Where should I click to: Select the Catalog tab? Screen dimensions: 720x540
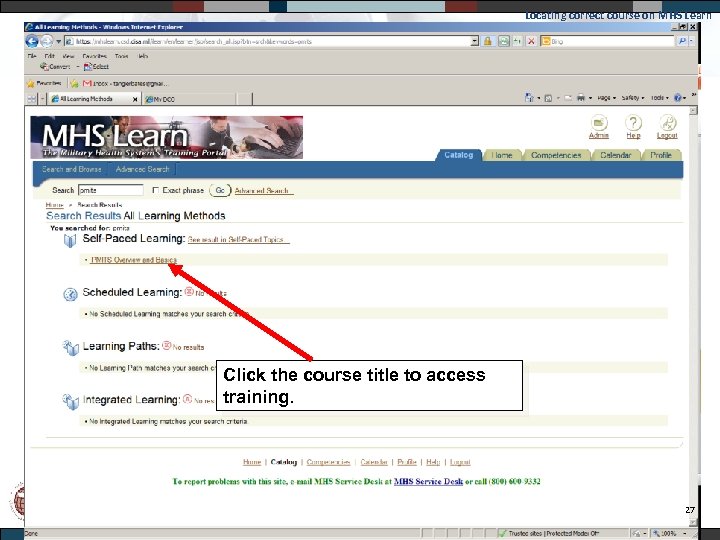point(459,155)
